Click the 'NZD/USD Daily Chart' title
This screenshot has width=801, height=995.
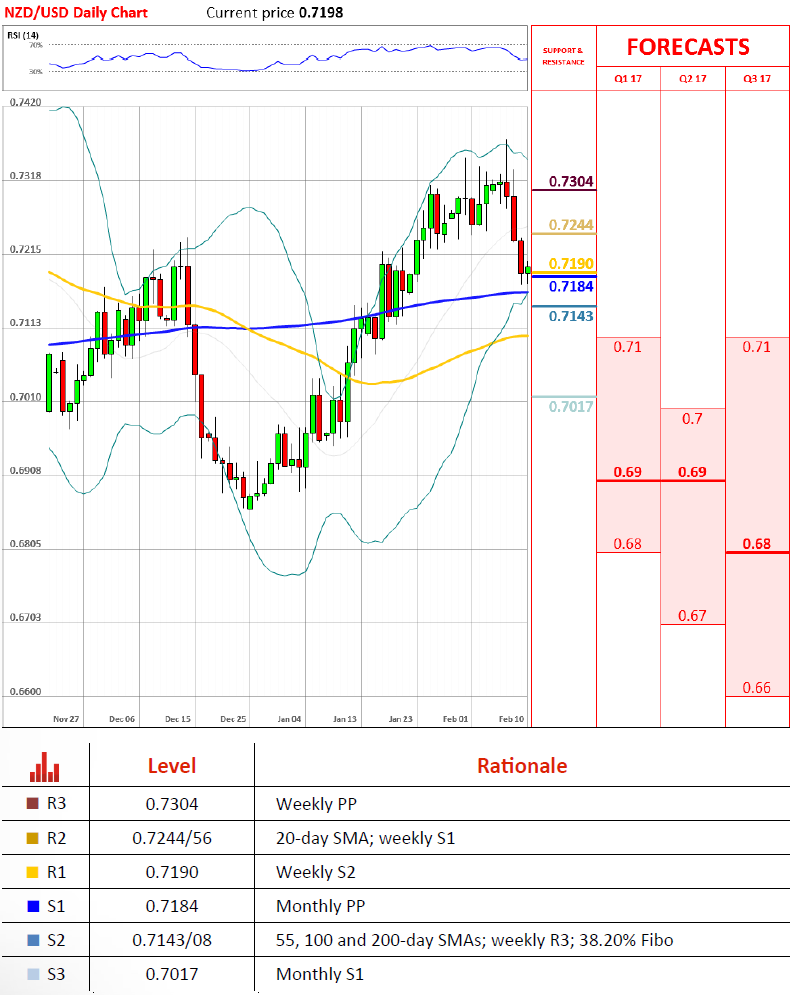[x=76, y=13]
